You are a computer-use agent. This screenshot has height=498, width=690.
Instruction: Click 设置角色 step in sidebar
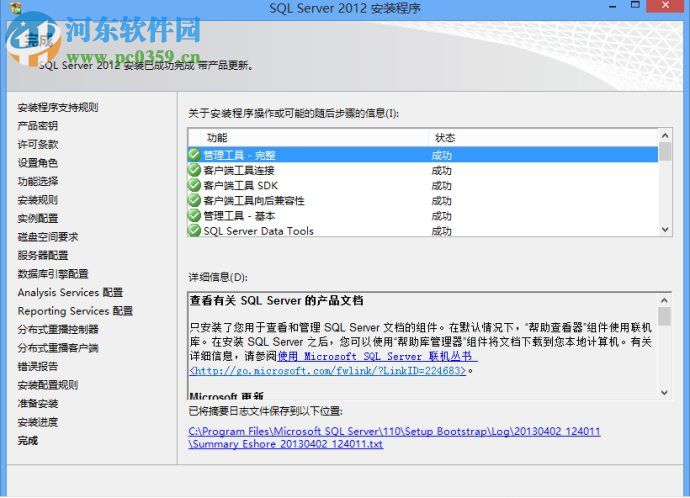click(37, 163)
